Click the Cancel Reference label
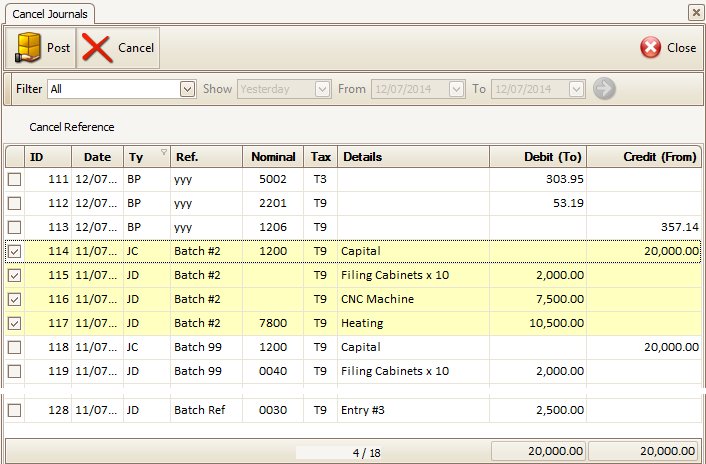The height and width of the screenshot is (464, 706). (72, 127)
